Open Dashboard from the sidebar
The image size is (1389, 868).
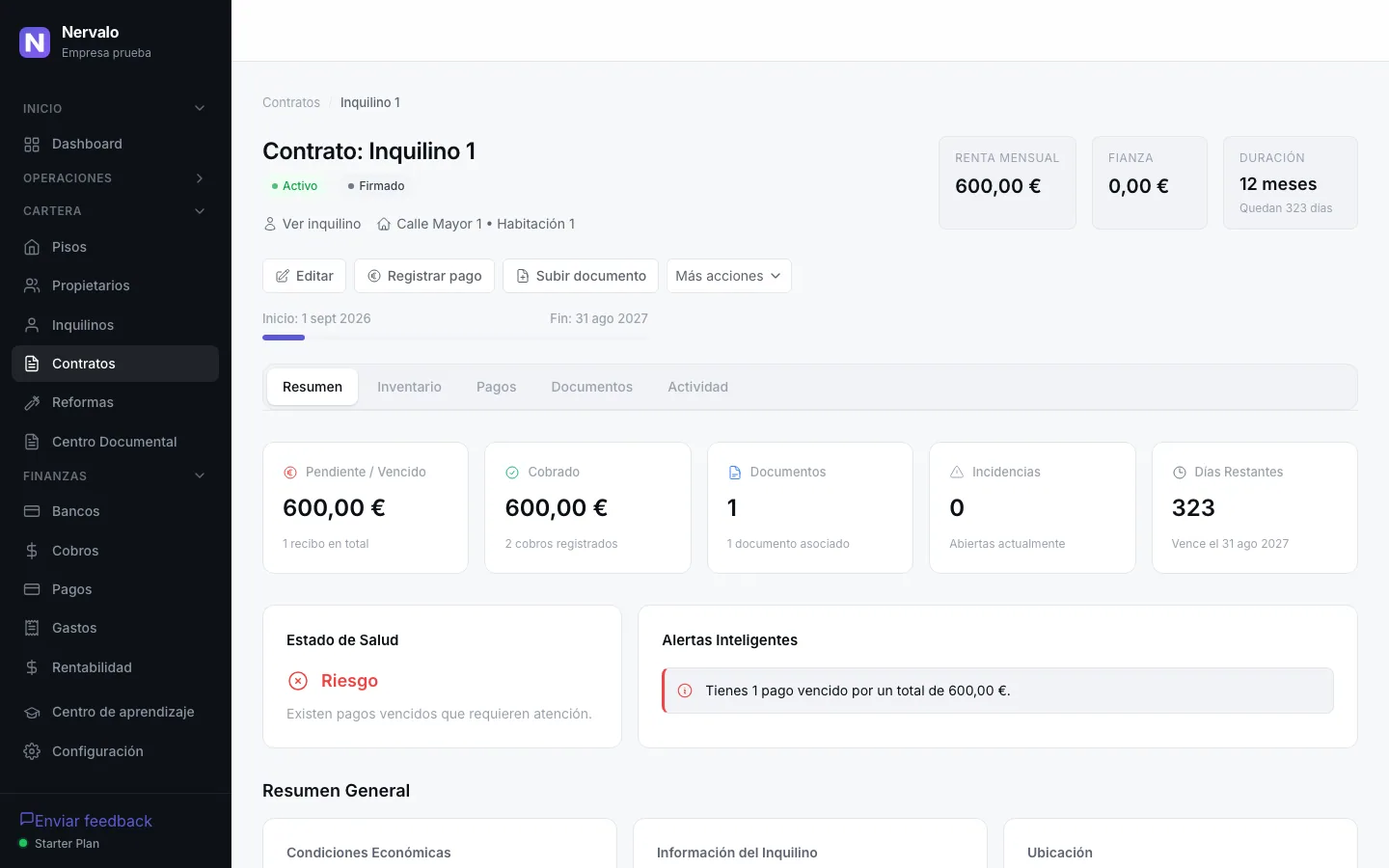coord(115,144)
